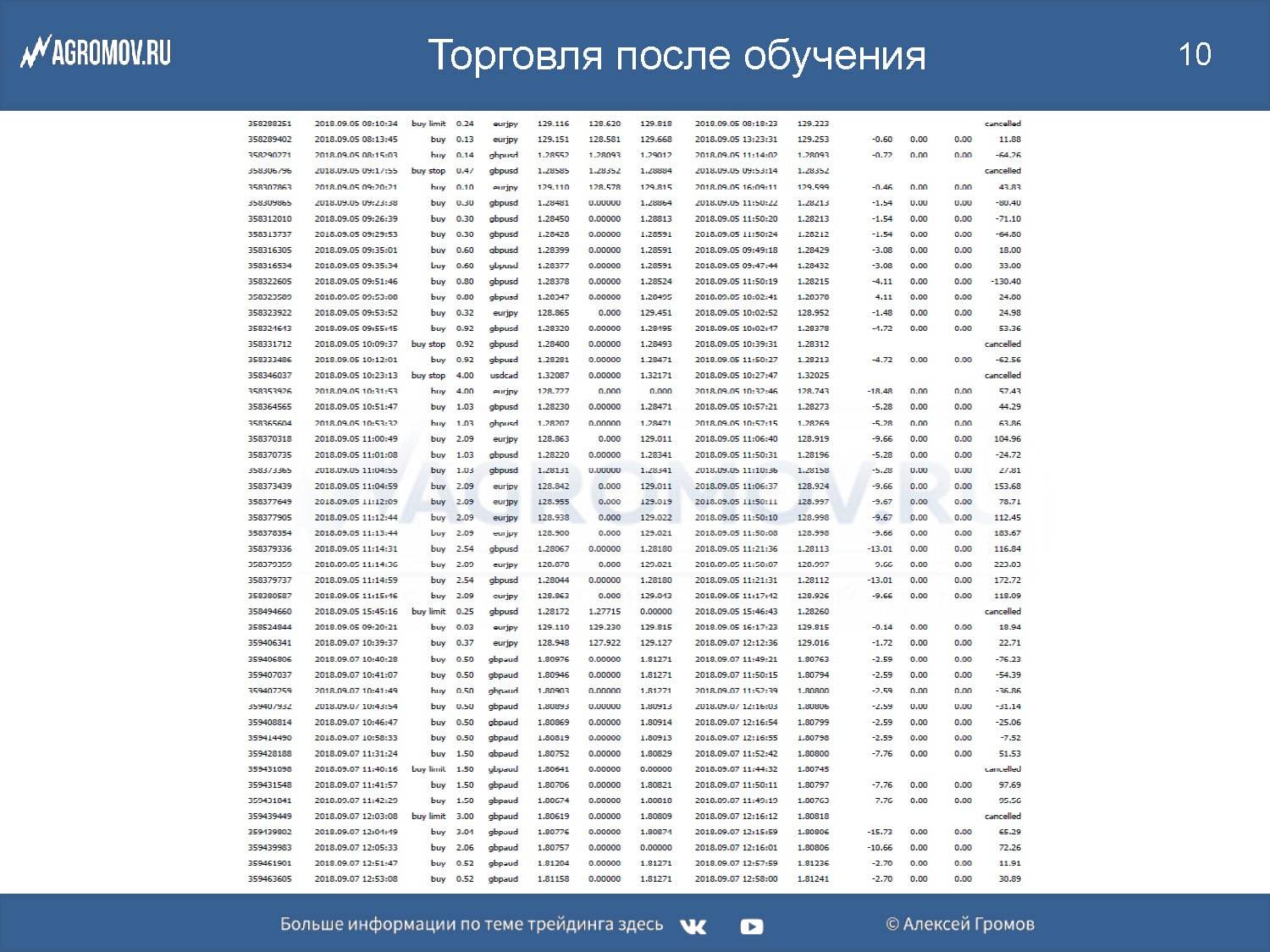Click open time "2018.09.05 09:26:39"
The width and height of the screenshot is (1270, 952).
[x=356, y=218]
